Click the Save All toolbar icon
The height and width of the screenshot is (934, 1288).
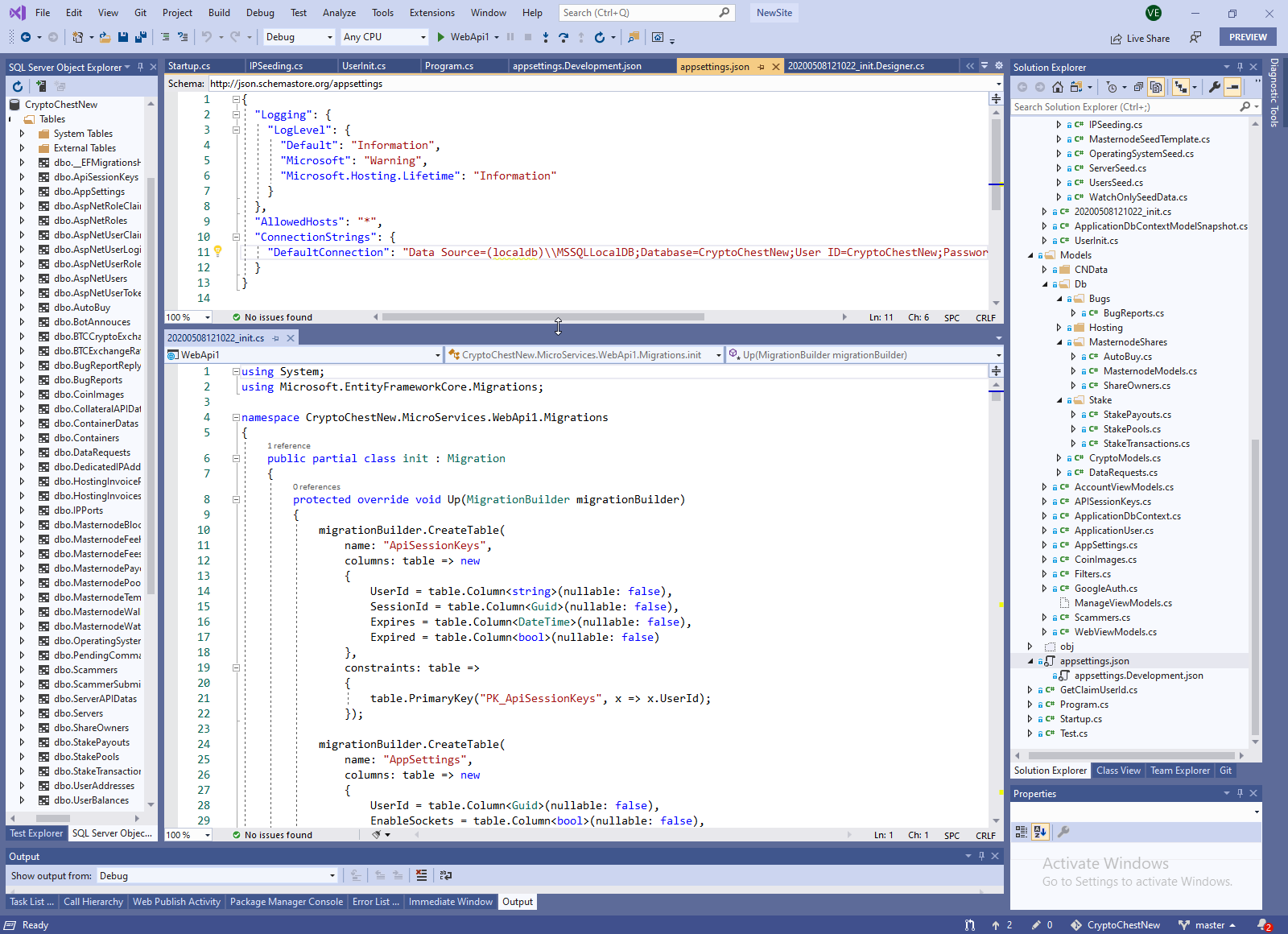pos(141,37)
